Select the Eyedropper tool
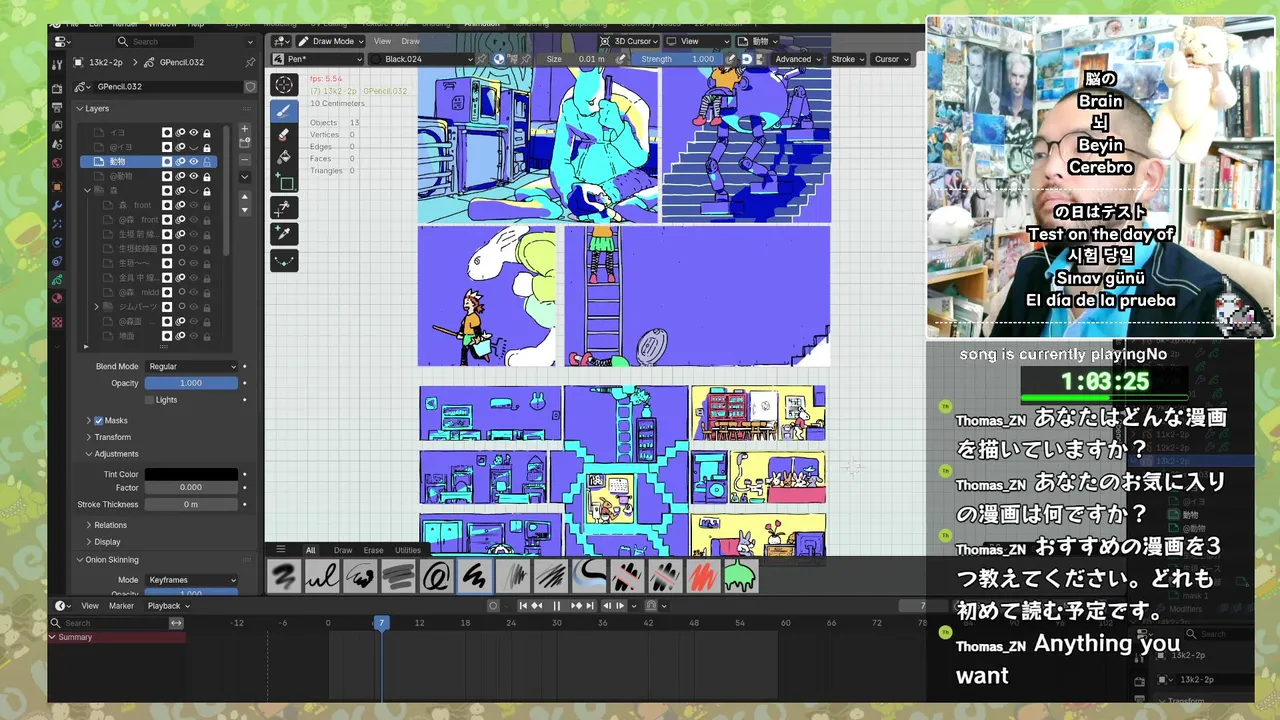This screenshot has width=1280, height=720. pyautogui.click(x=284, y=233)
